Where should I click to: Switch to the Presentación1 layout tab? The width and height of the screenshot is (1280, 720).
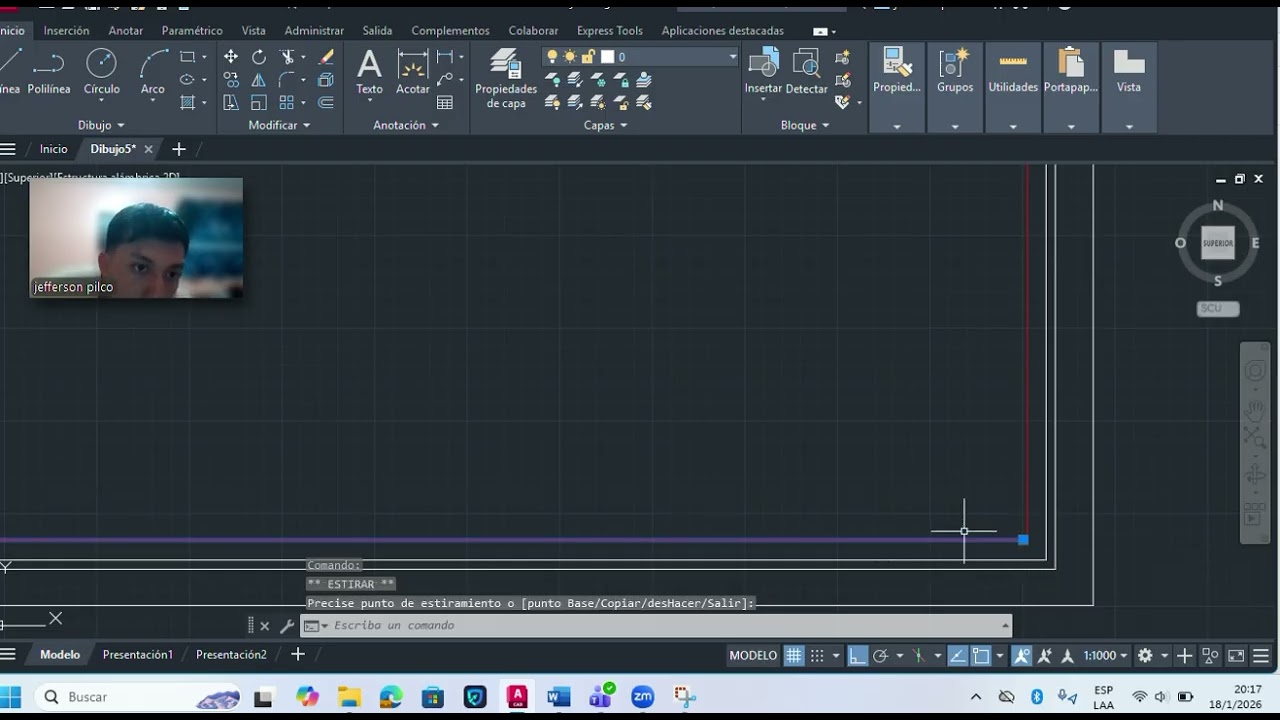[x=138, y=655]
